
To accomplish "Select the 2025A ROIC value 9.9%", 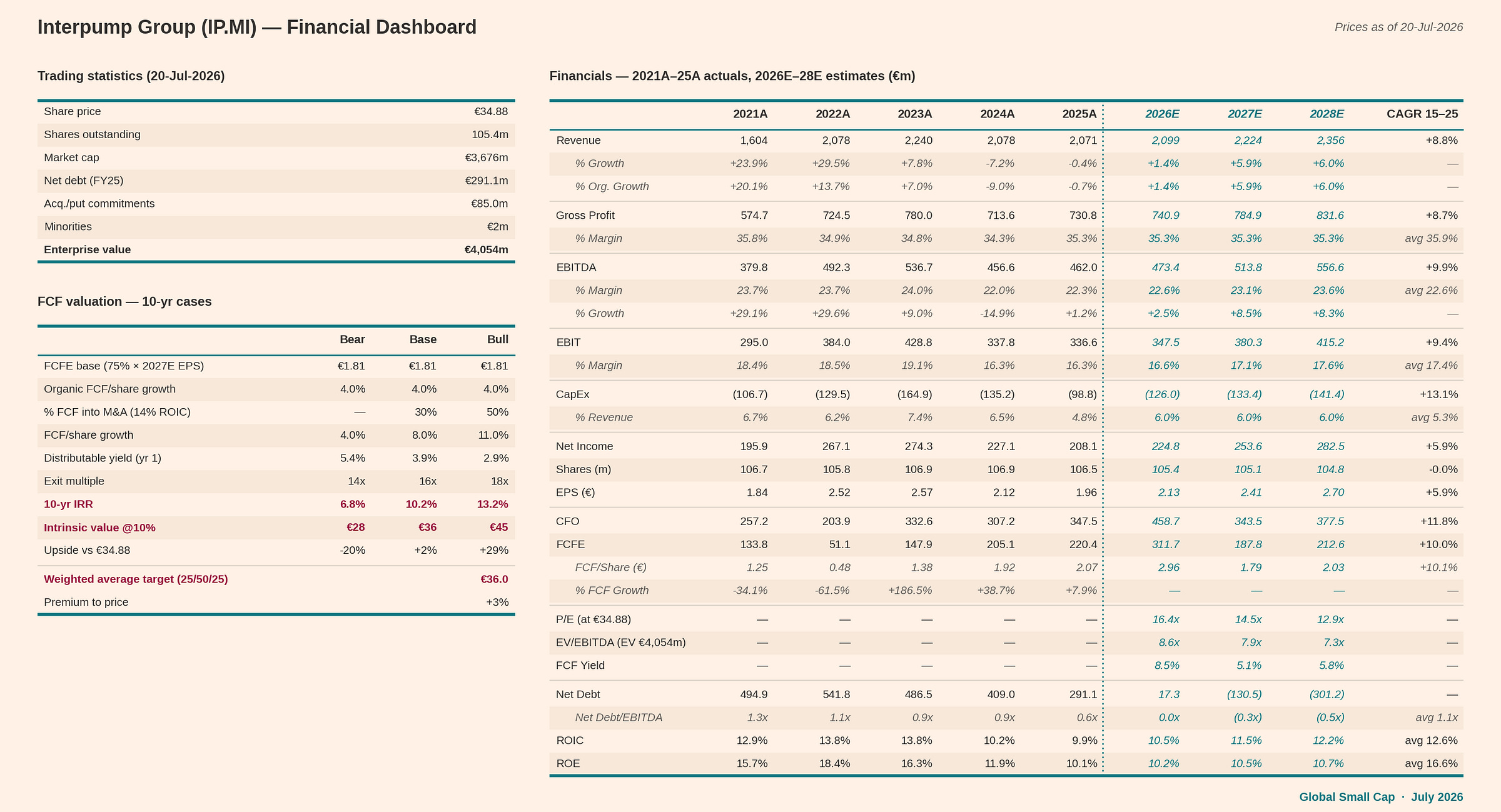I will (1085, 741).
